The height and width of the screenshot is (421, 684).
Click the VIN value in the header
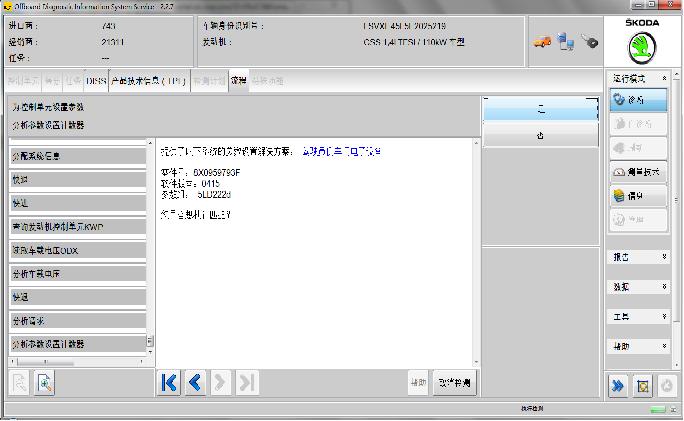tap(404, 26)
